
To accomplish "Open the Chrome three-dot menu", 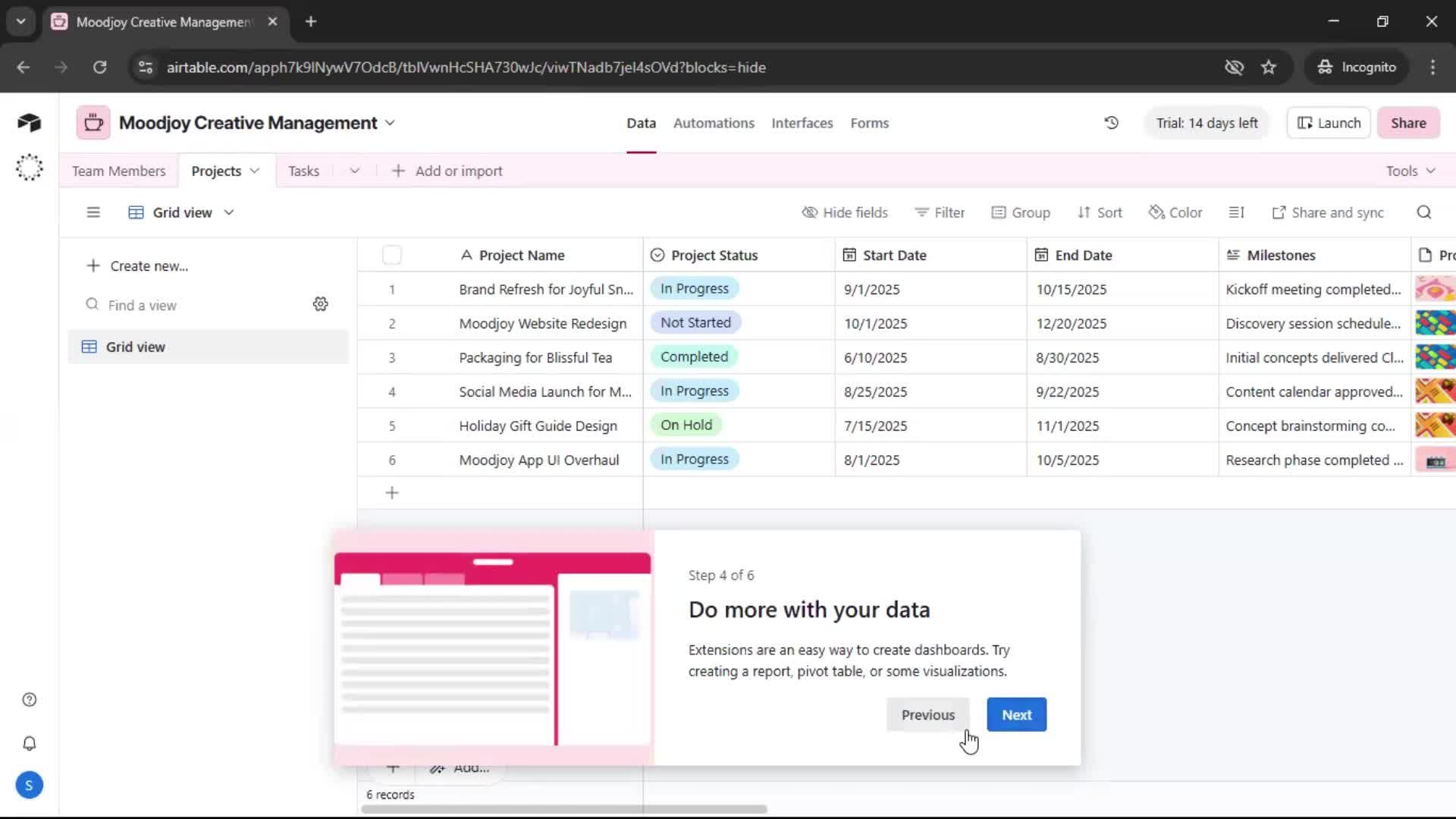I will (1432, 67).
